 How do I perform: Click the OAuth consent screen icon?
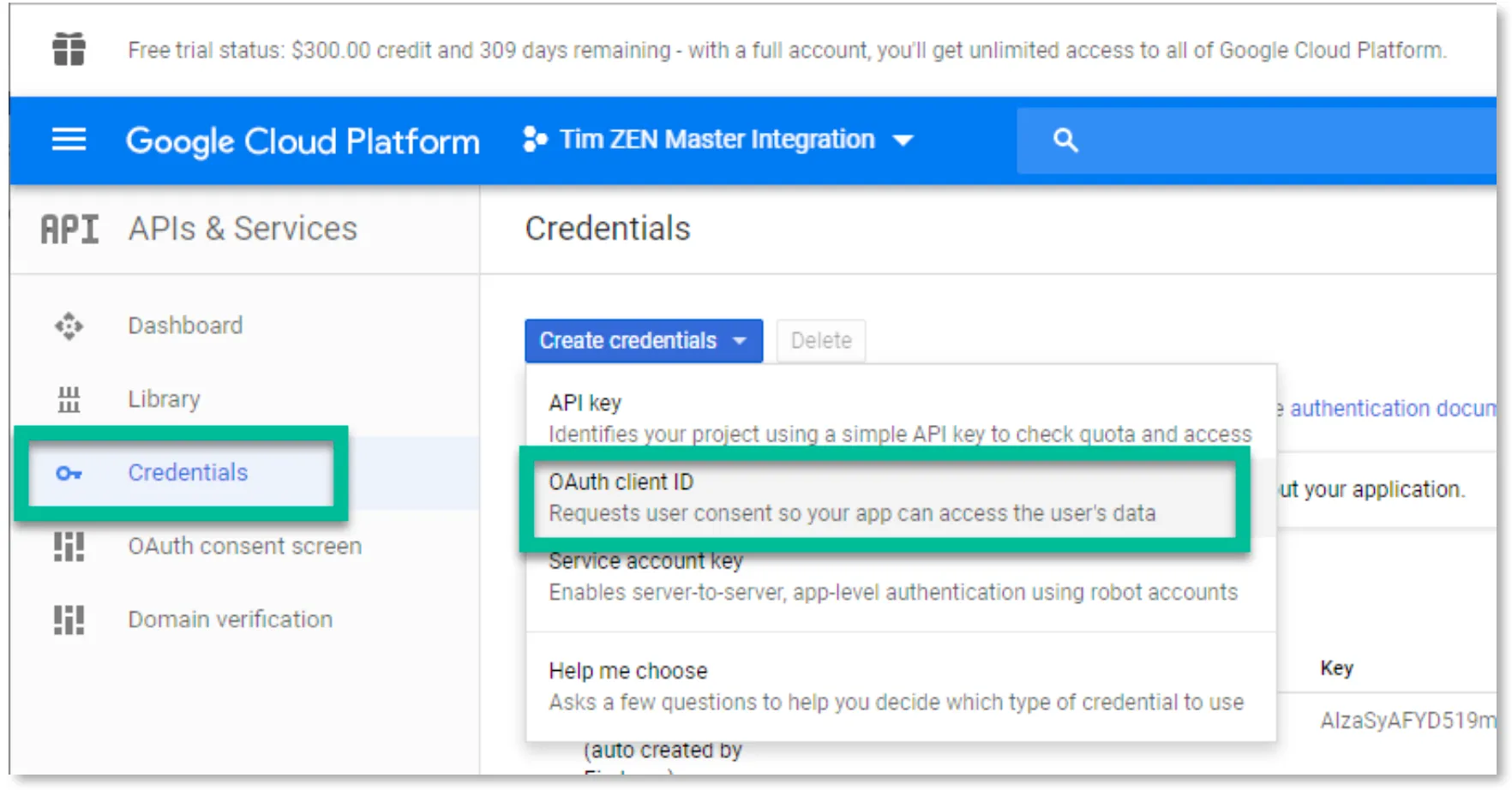pos(69,547)
